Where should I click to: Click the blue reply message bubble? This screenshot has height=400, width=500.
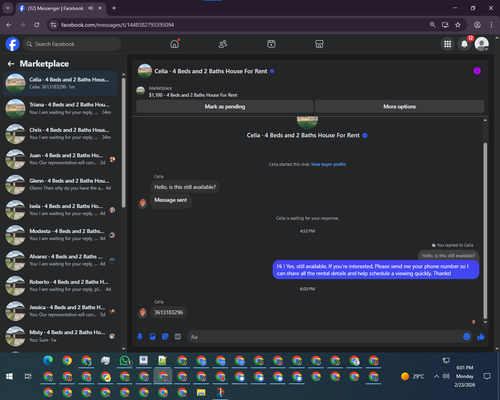coord(376,270)
